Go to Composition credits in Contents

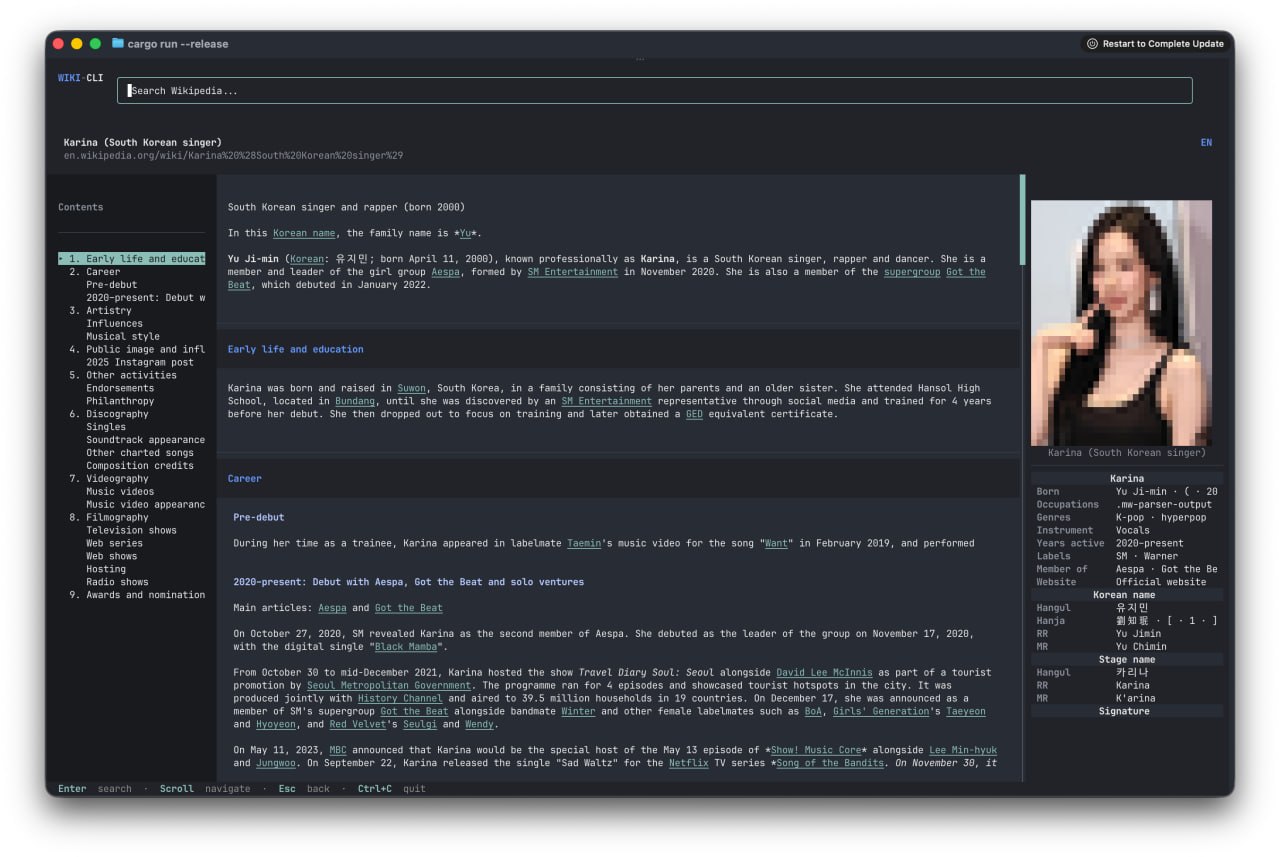coord(140,466)
